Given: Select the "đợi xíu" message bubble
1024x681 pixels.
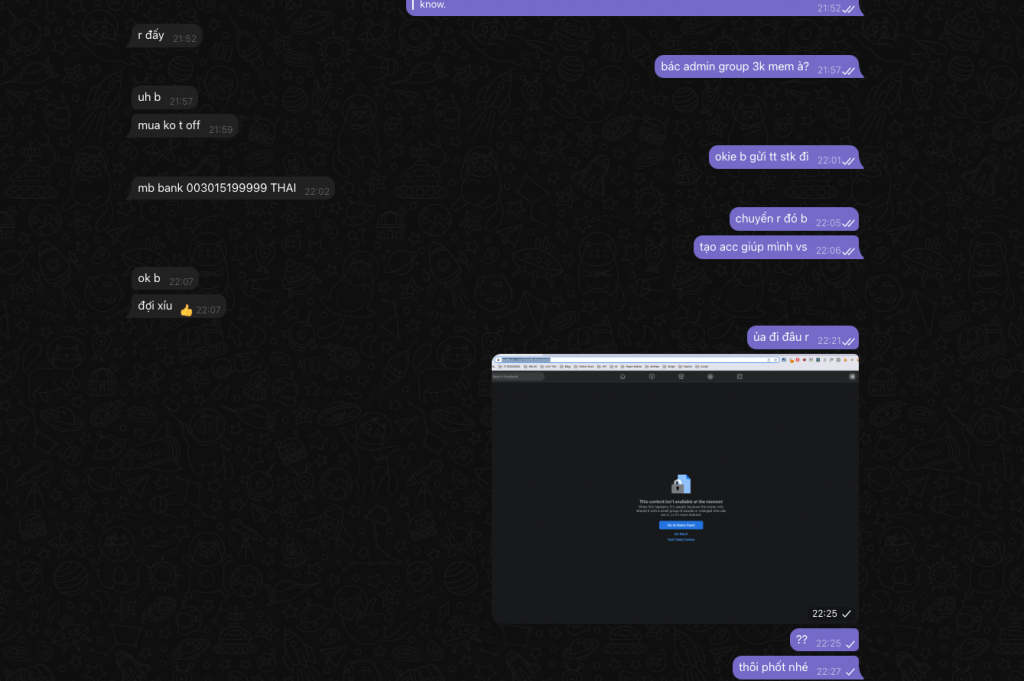Looking at the screenshot, I should pyautogui.click(x=156, y=306).
